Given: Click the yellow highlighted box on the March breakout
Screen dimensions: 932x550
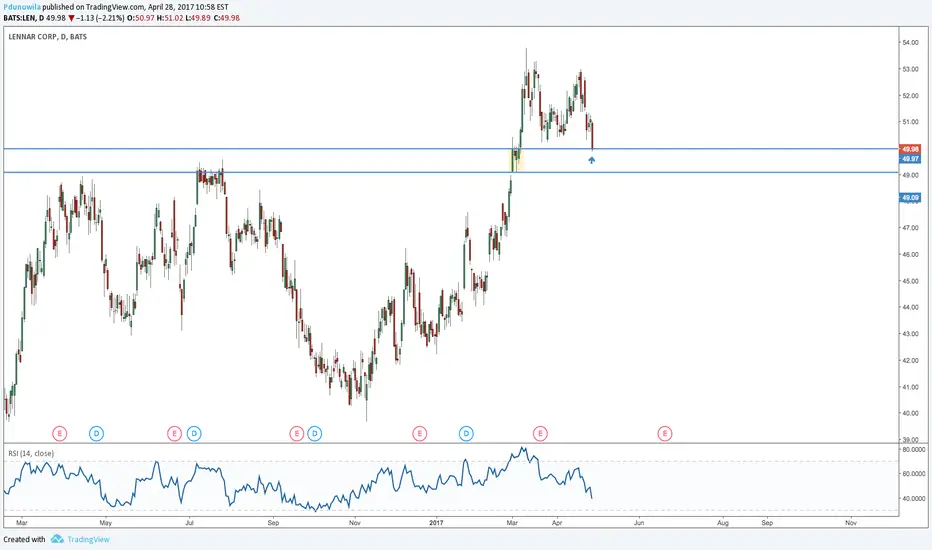Looking at the screenshot, I should [x=517, y=160].
